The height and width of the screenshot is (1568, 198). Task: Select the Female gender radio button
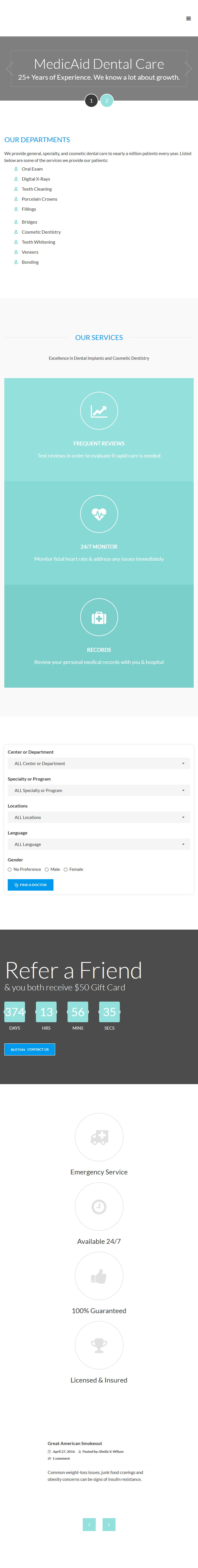[x=66, y=869]
